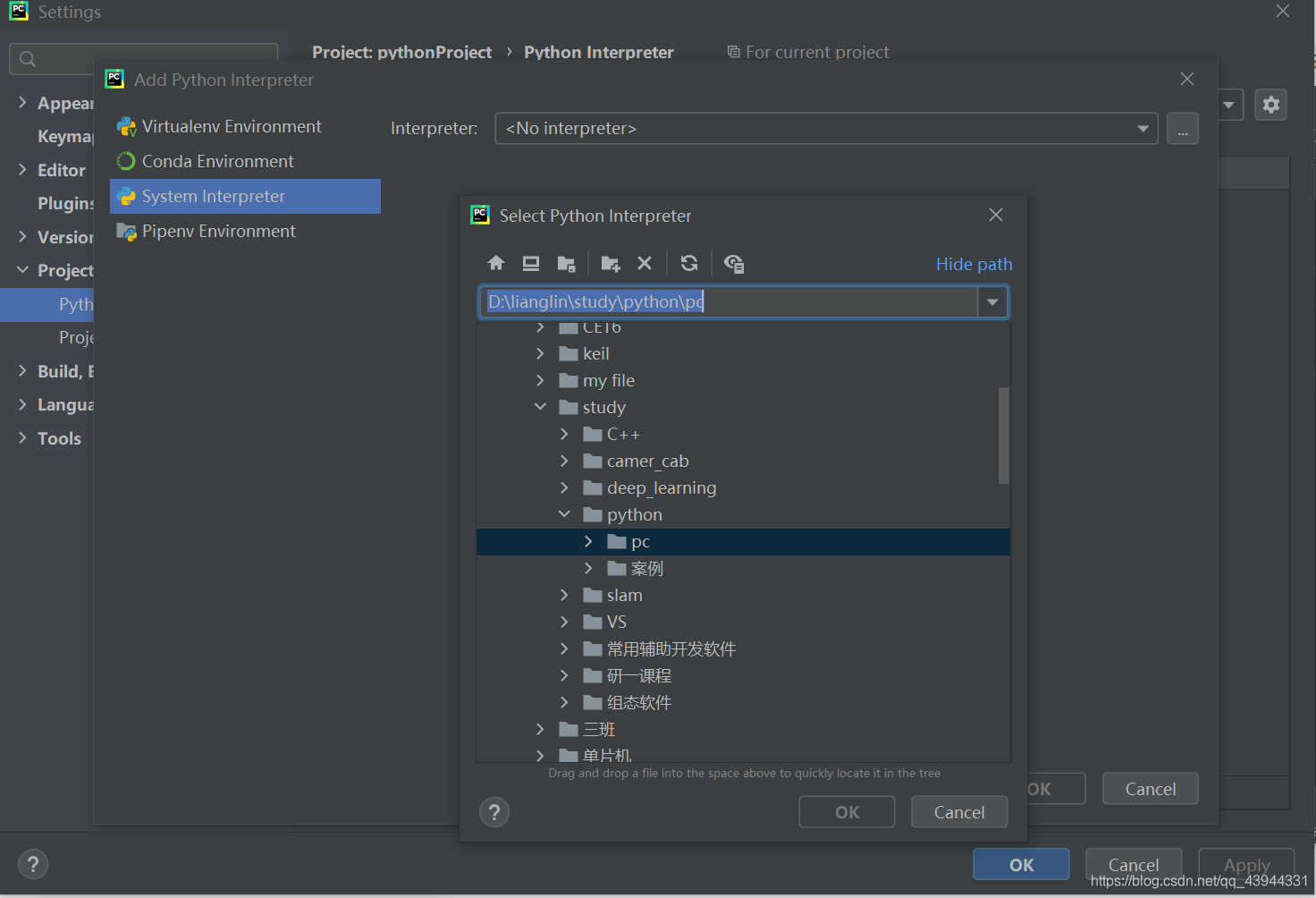Go to home directory in file chooser

click(x=496, y=263)
